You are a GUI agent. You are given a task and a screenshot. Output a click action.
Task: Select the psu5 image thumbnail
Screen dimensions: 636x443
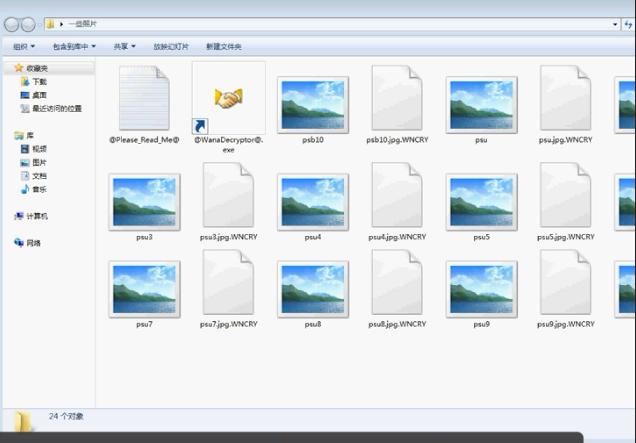click(481, 202)
